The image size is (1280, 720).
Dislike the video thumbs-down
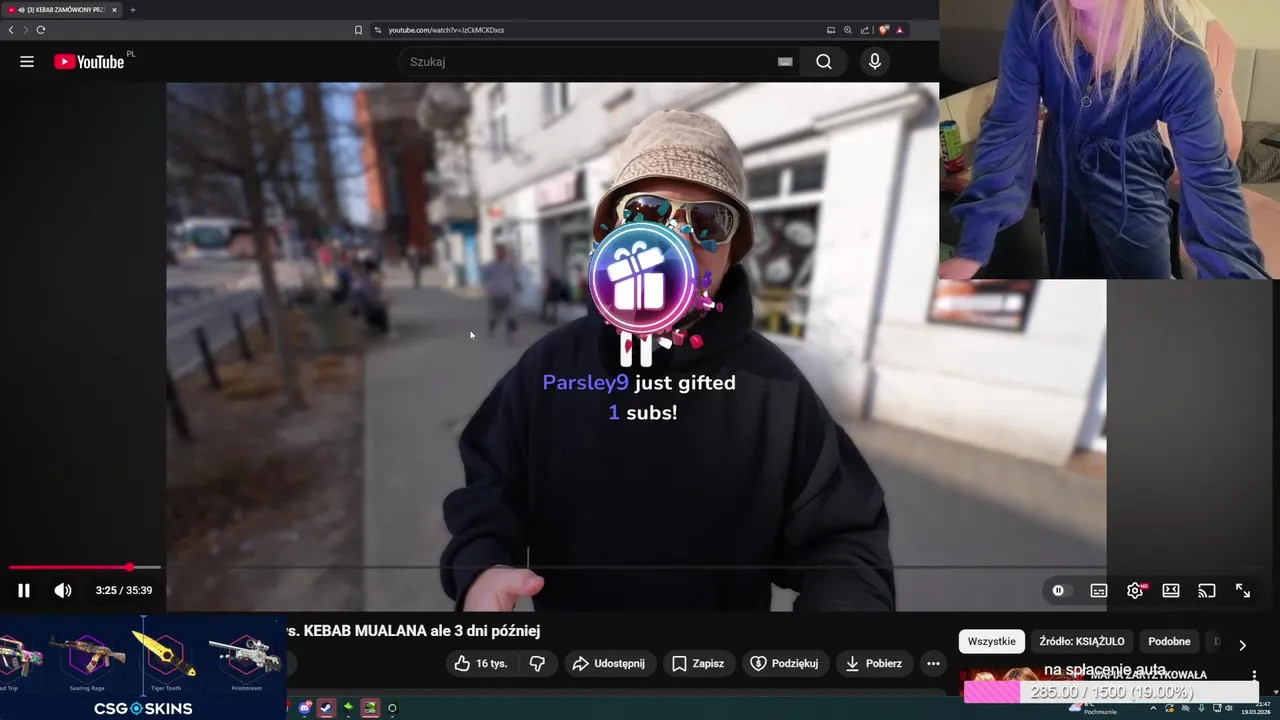click(x=537, y=663)
